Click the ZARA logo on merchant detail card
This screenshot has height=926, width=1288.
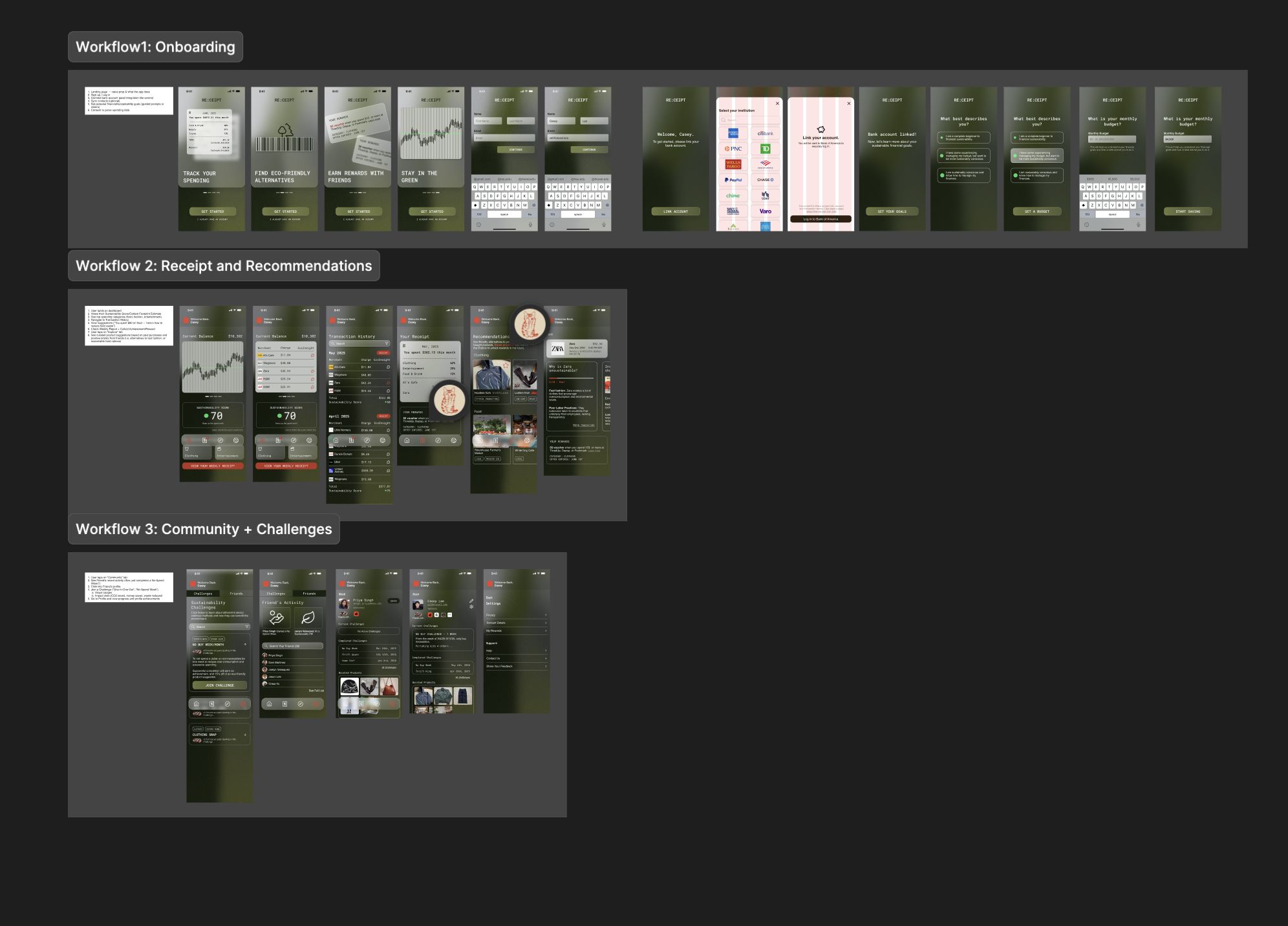pyautogui.click(x=557, y=349)
